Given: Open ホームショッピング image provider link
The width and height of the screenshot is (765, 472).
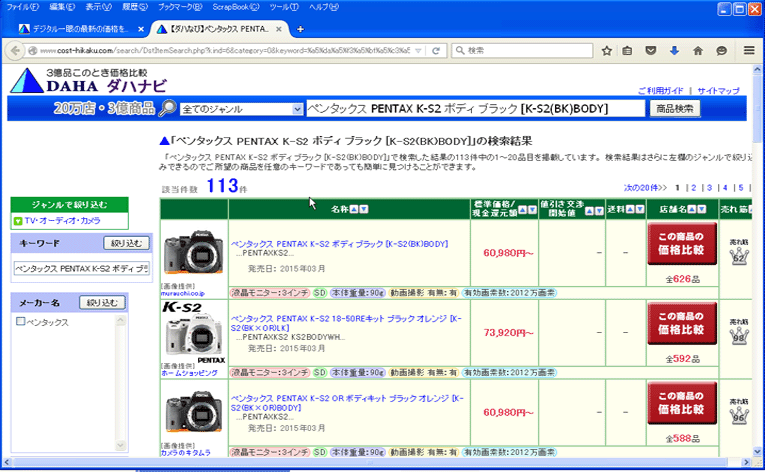Looking at the screenshot, I should click(189, 373).
